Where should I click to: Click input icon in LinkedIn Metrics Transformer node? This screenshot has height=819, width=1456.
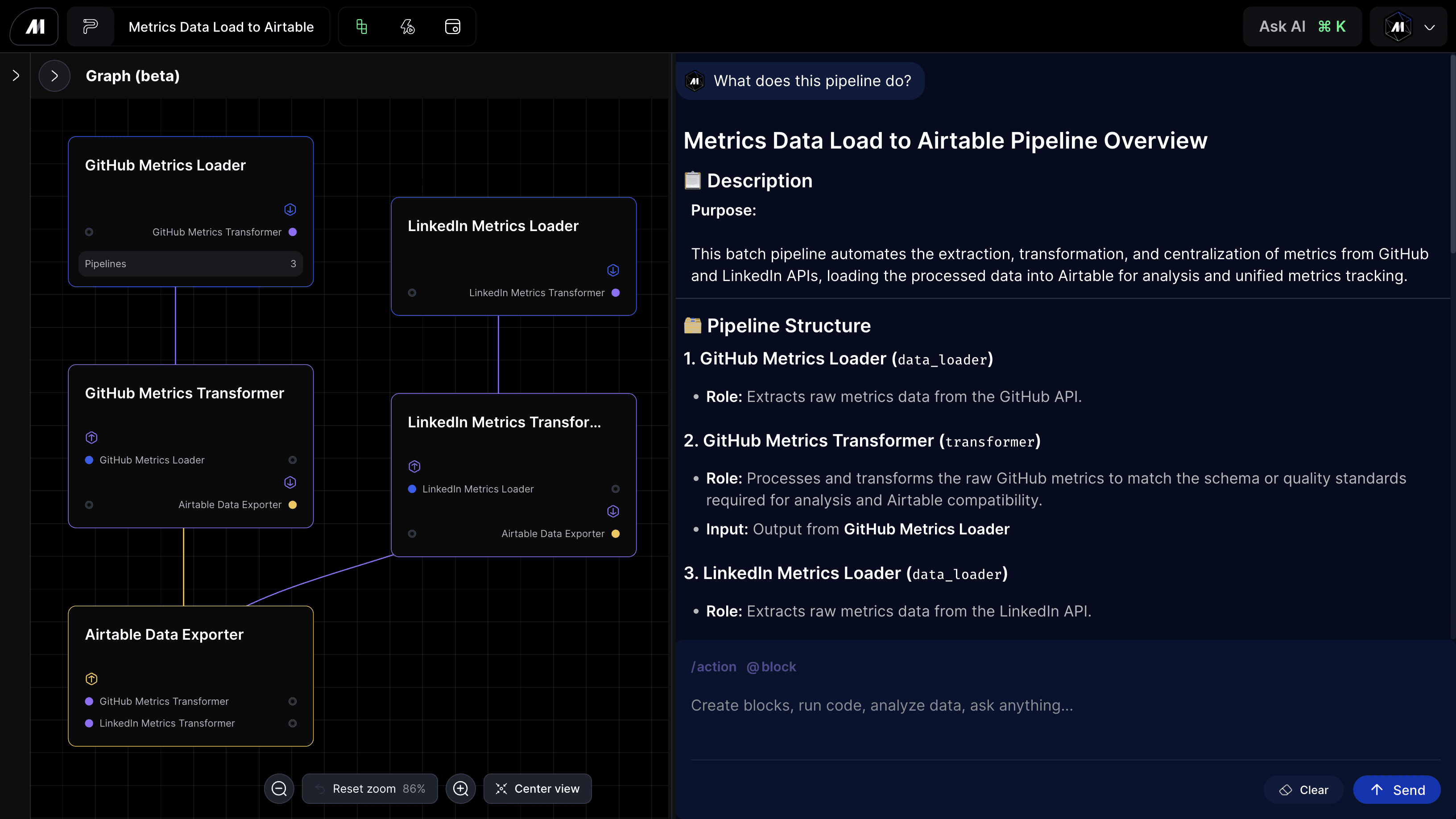click(x=414, y=466)
